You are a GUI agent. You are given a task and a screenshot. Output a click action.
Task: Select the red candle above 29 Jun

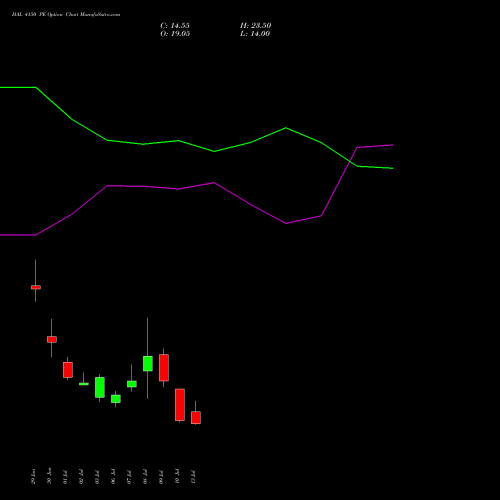tap(36, 287)
